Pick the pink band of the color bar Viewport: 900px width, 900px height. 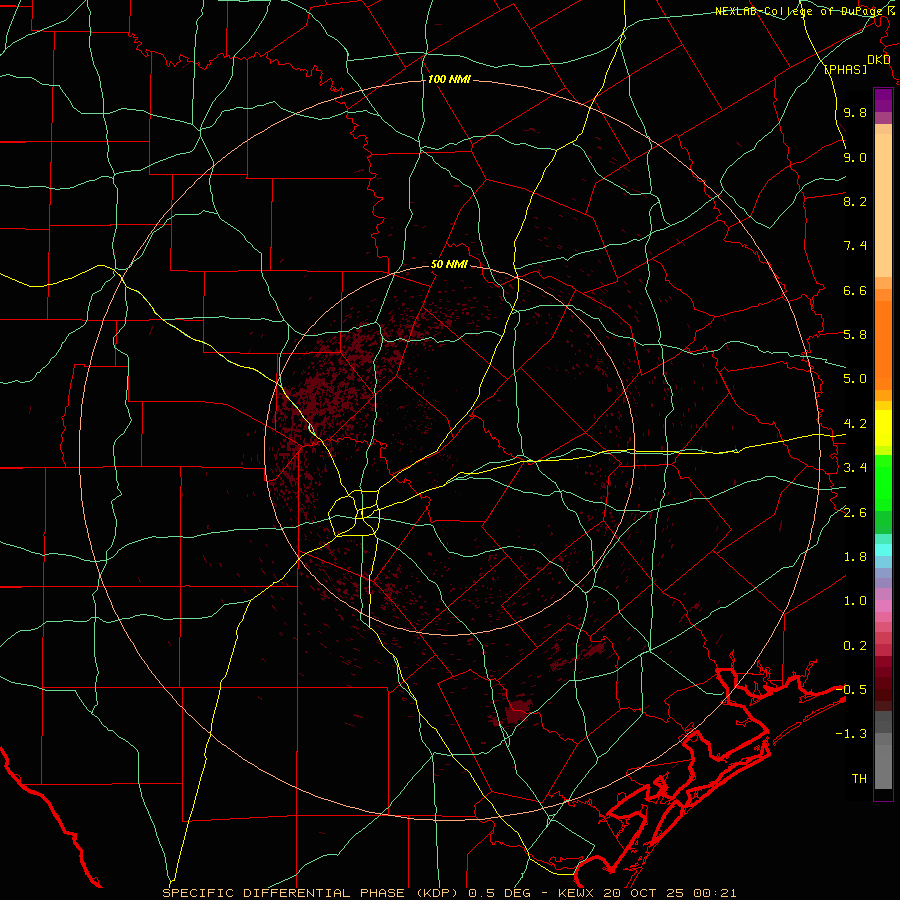(x=883, y=606)
